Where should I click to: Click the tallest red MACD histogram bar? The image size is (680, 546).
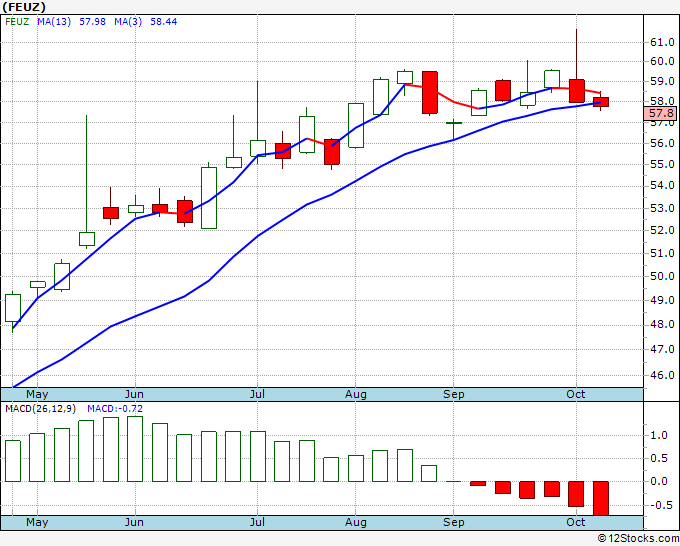tap(601, 498)
